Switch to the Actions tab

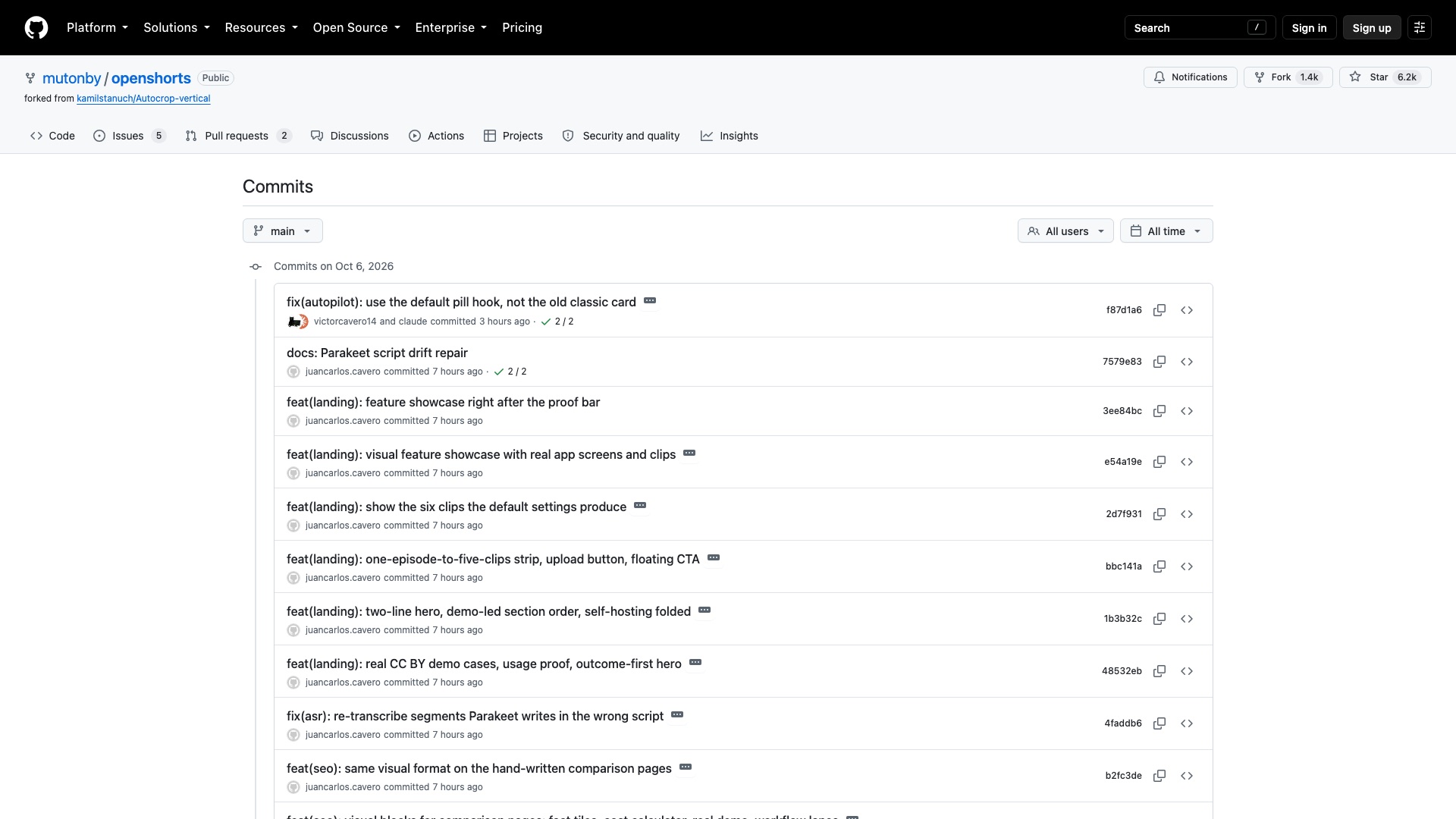436,136
